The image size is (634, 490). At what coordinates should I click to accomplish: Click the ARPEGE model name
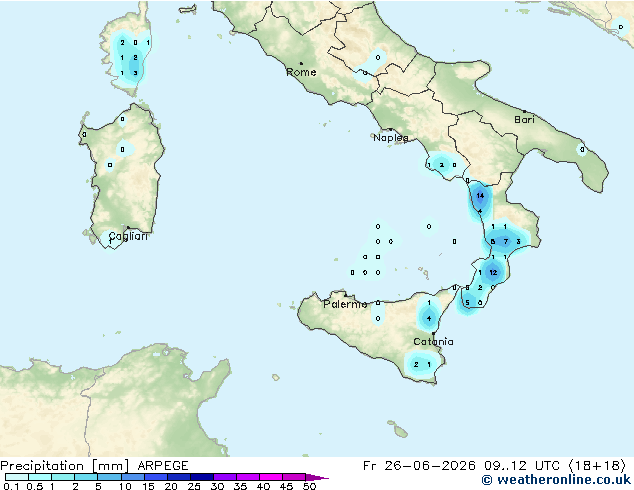point(163,466)
